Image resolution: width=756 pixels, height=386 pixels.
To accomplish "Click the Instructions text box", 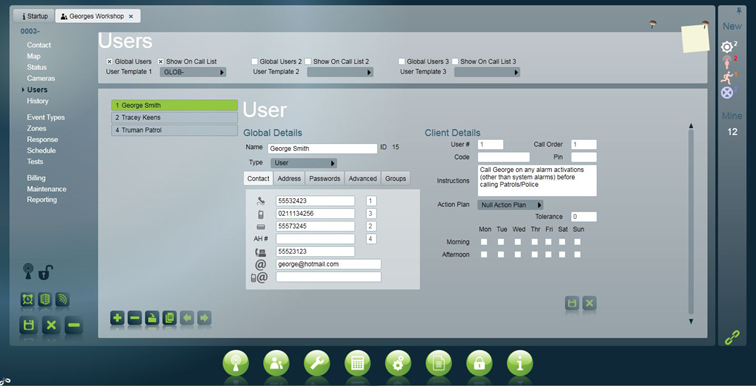I will (x=537, y=181).
